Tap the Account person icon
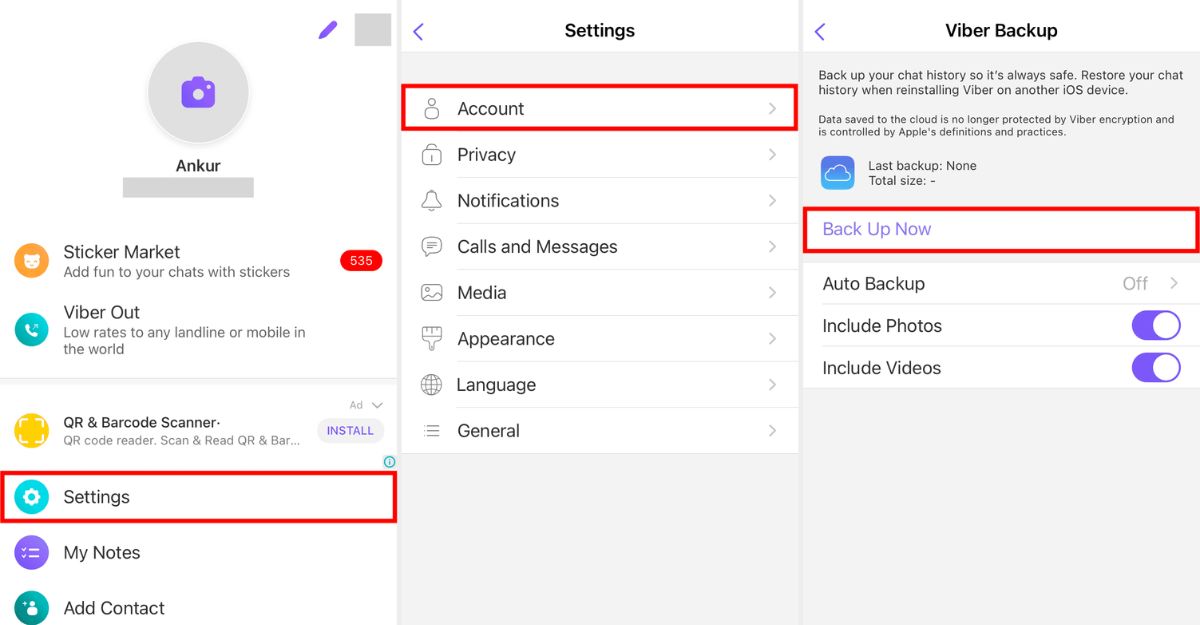Image resolution: width=1200 pixels, height=625 pixels. click(x=431, y=109)
